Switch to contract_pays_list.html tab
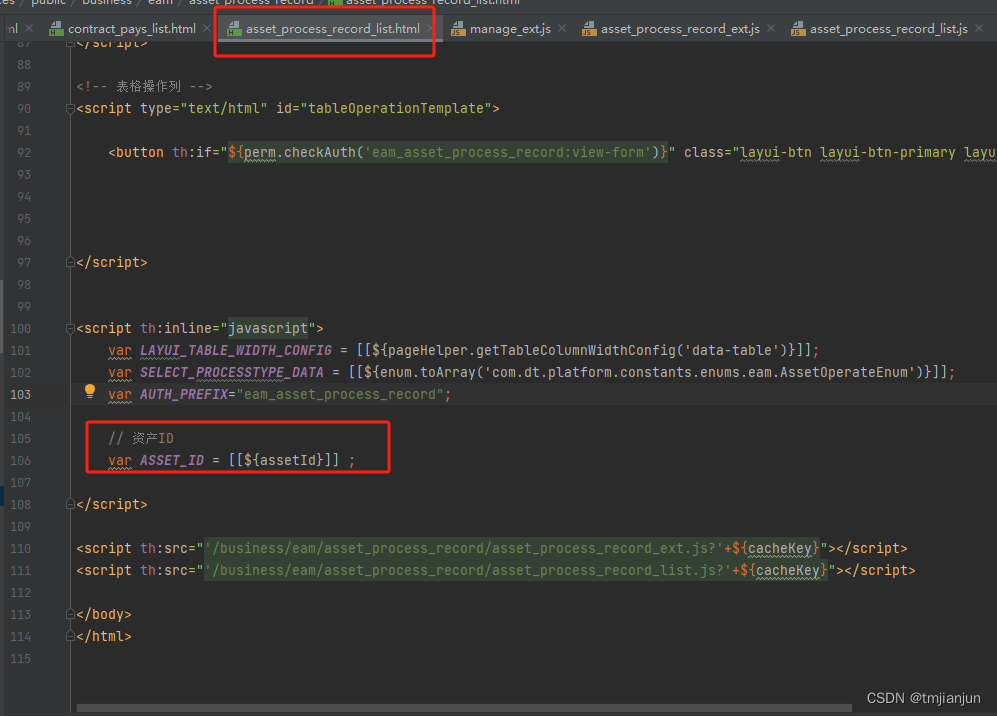 point(132,29)
